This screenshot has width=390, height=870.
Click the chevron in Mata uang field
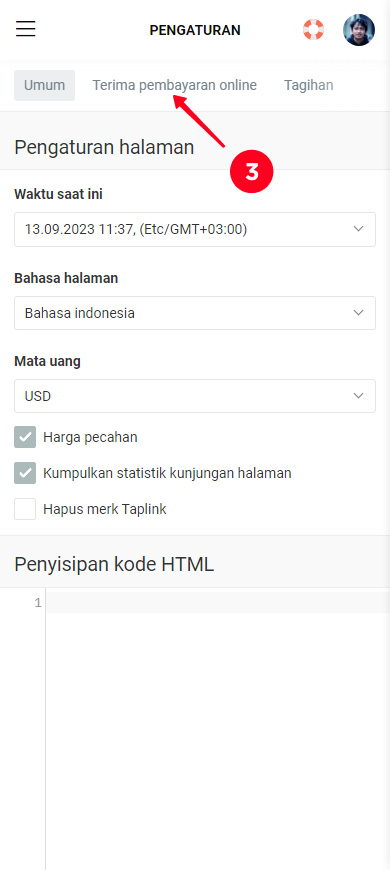[x=358, y=396]
